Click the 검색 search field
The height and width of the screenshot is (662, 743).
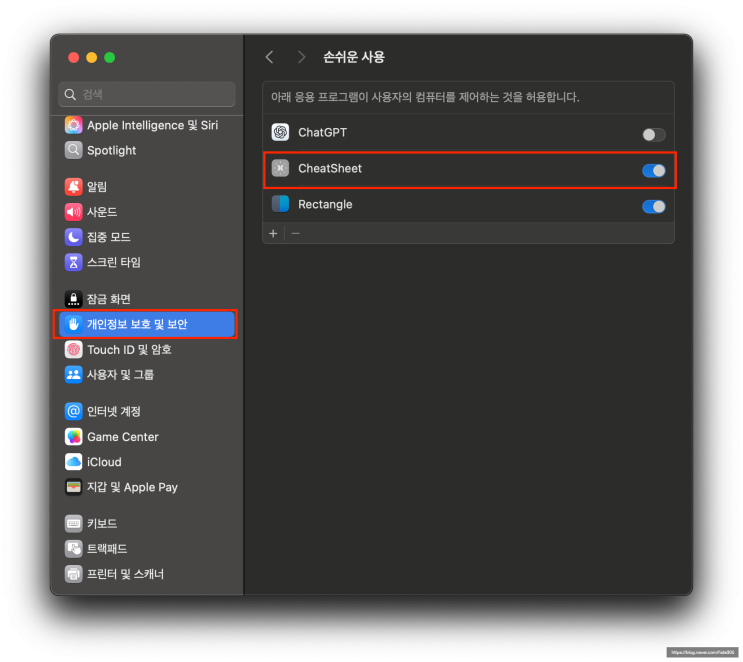[x=147, y=94]
